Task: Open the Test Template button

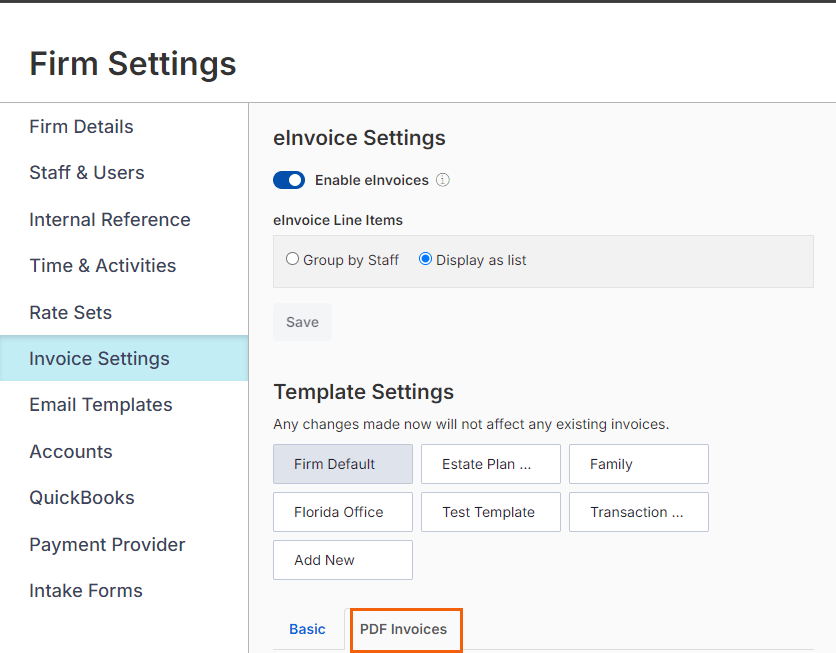Action: [490, 512]
